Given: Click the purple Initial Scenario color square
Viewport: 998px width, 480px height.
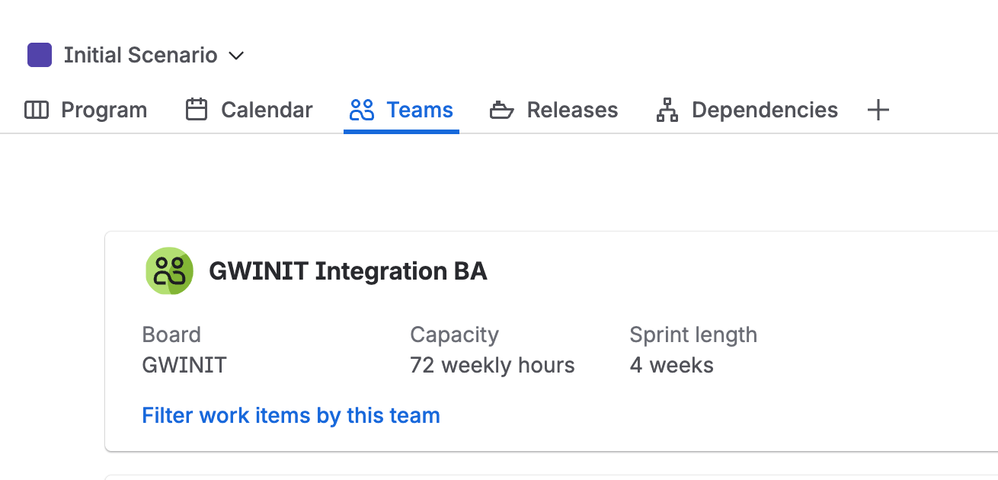Looking at the screenshot, I should [x=39, y=55].
